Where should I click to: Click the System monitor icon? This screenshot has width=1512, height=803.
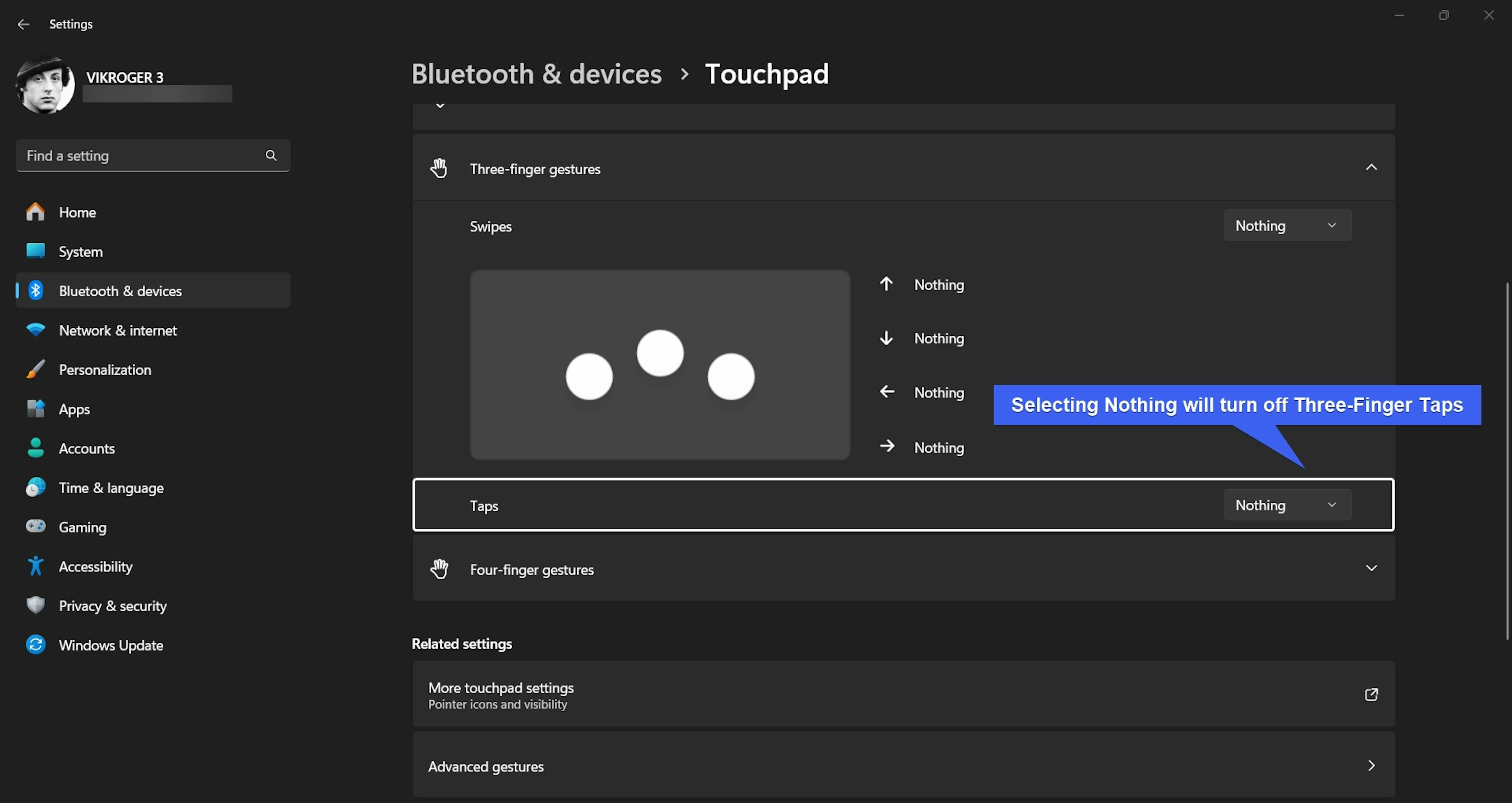[x=35, y=251]
